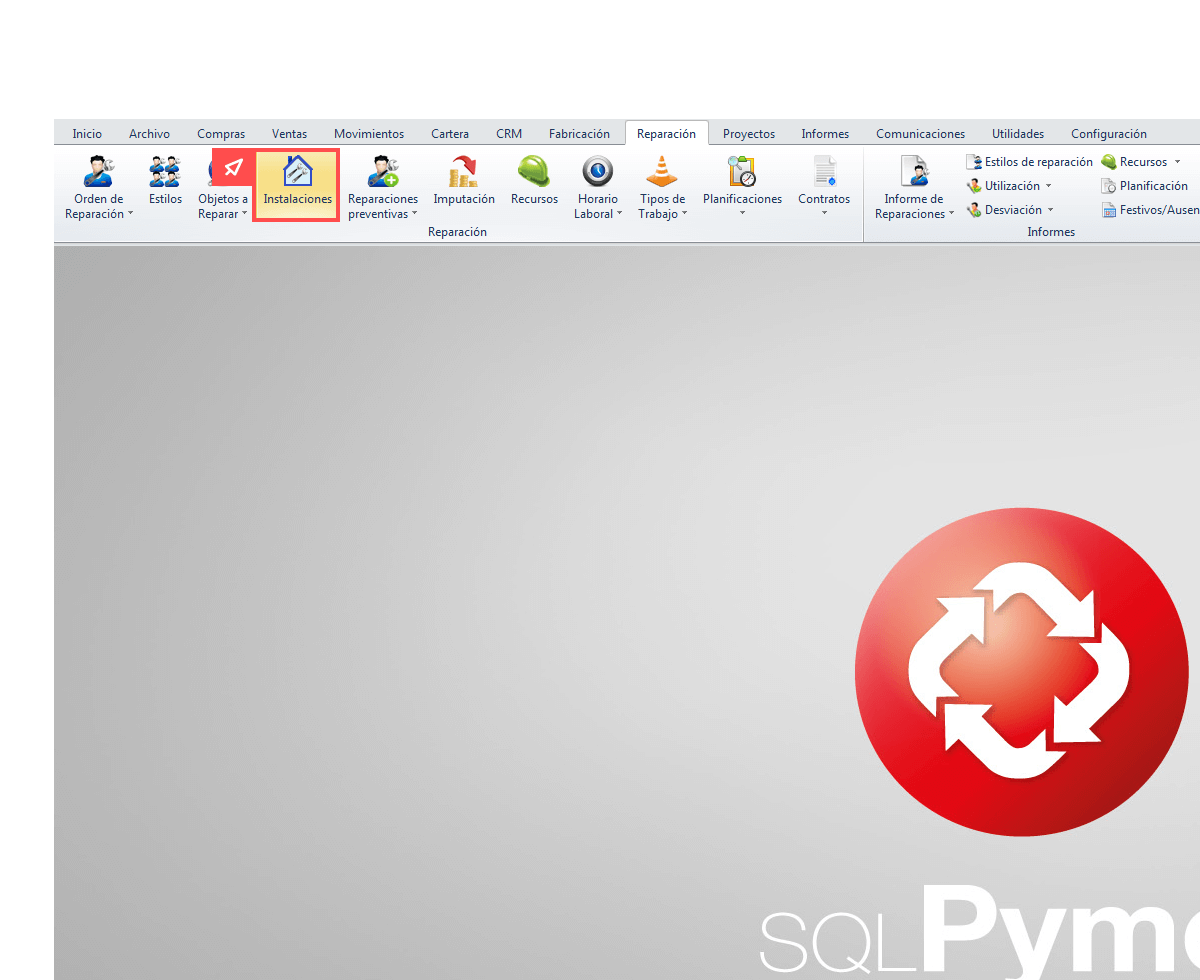The image size is (1200, 980).
Task: Expand the Recursos reports dropdown arrow
Action: 1177,162
